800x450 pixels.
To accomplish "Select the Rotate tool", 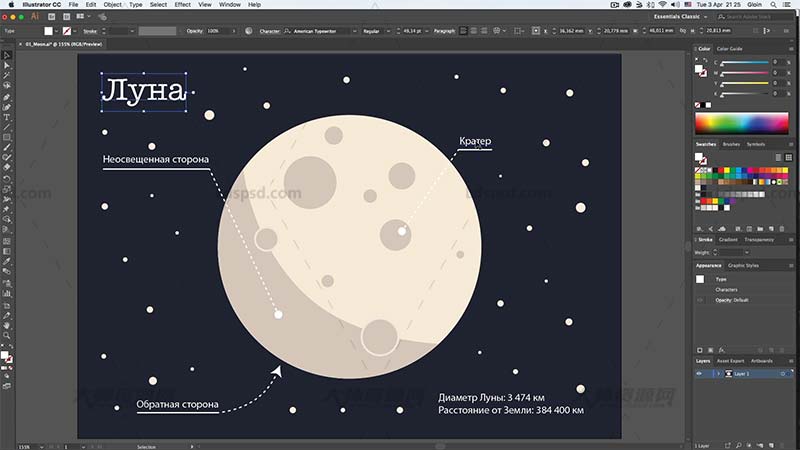I will point(7,179).
